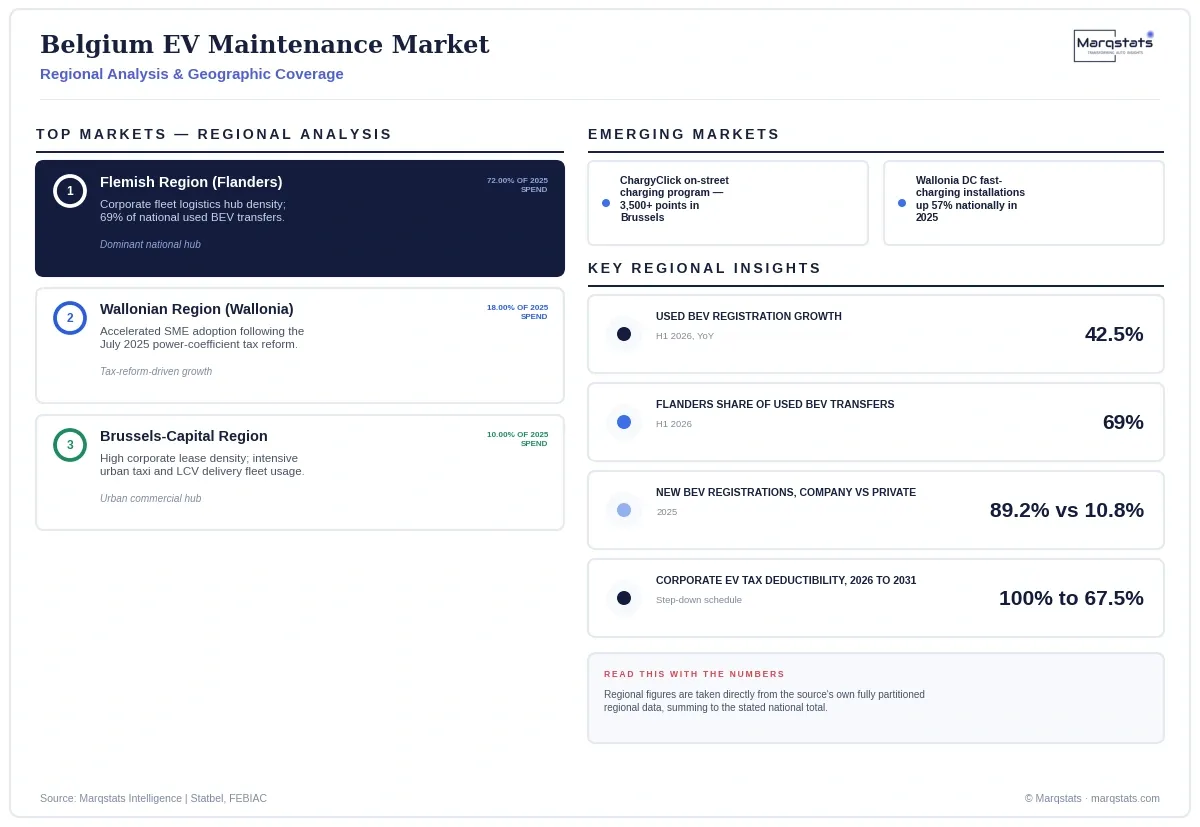Click the bullet dot beside ChargyClick on-street charging
The image size is (1200, 827).
pos(606,203)
